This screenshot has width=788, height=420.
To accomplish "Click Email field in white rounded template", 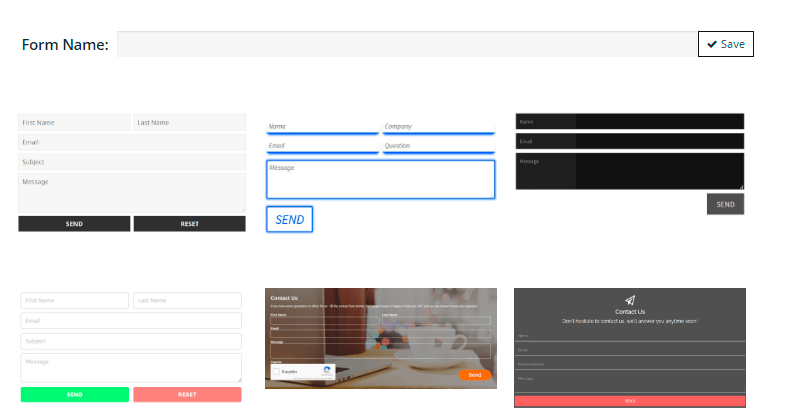I will [131, 321].
